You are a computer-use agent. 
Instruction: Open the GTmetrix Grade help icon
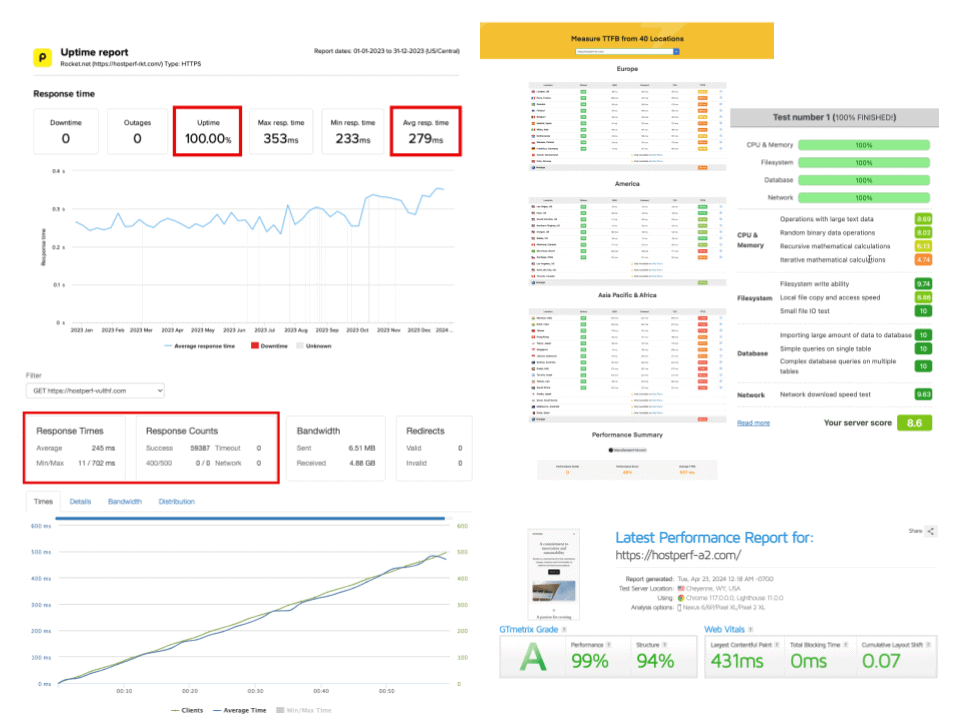pyautogui.click(x=564, y=629)
